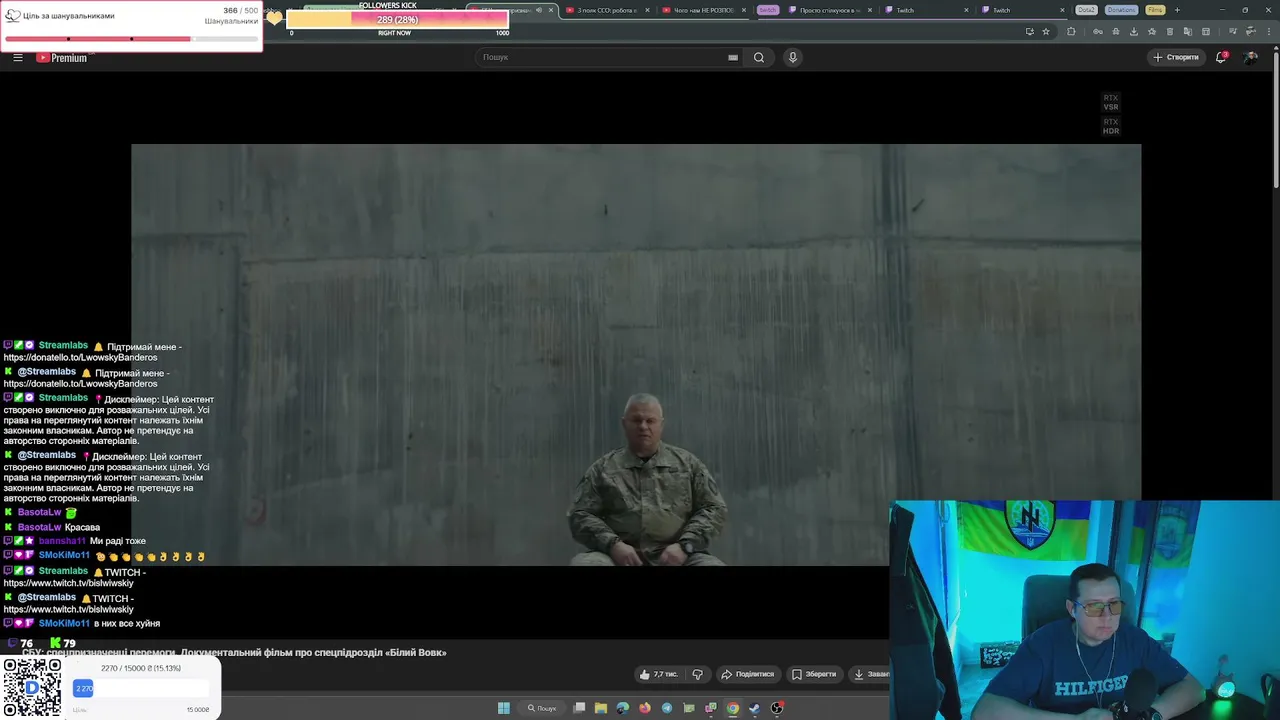Go to YouTube Premium home logo

63,57
